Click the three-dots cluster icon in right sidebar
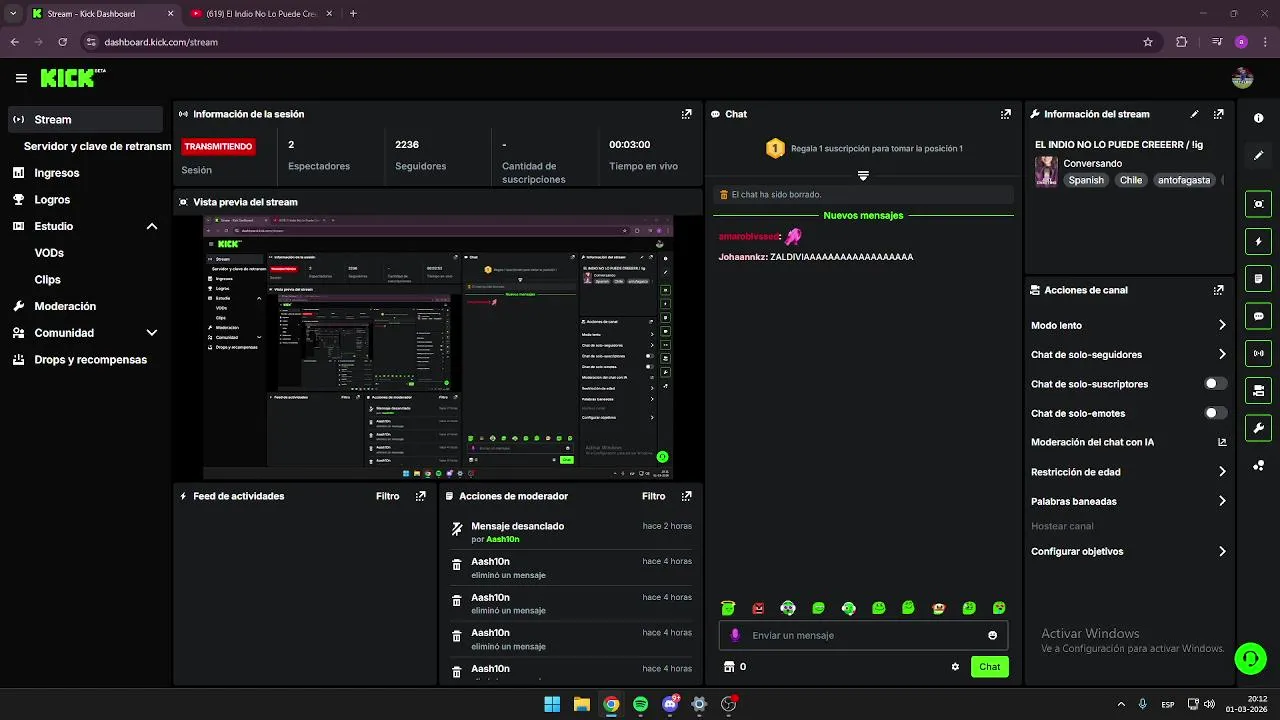The width and height of the screenshot is (1280, 720). click(x=1258, y=466)
